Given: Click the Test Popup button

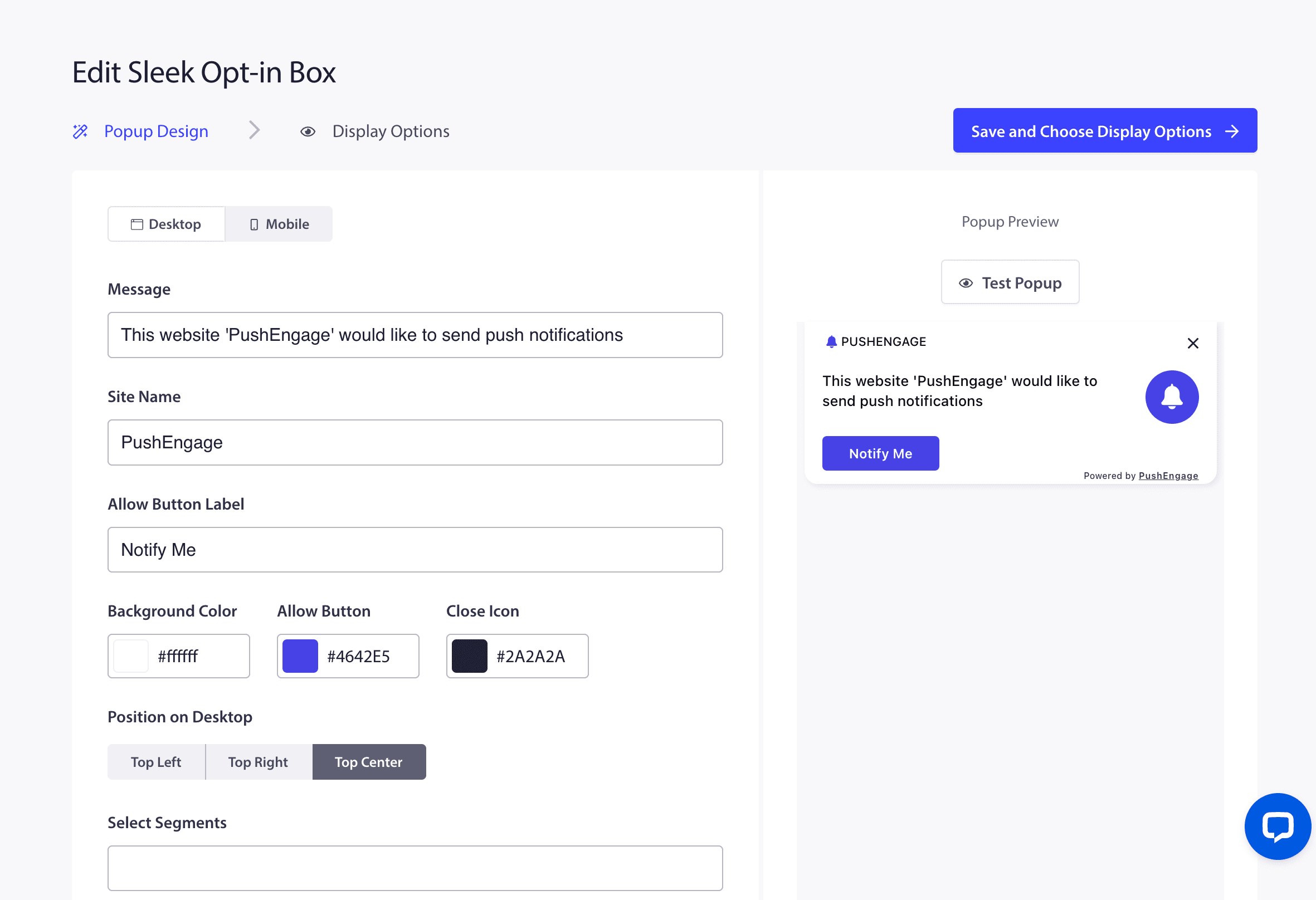Looking at the screenshot, I should [1010, 282].
